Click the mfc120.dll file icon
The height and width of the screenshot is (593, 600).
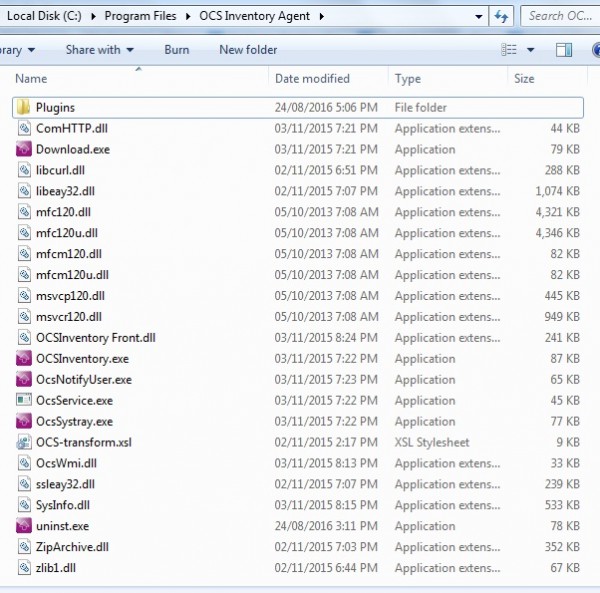24,212
